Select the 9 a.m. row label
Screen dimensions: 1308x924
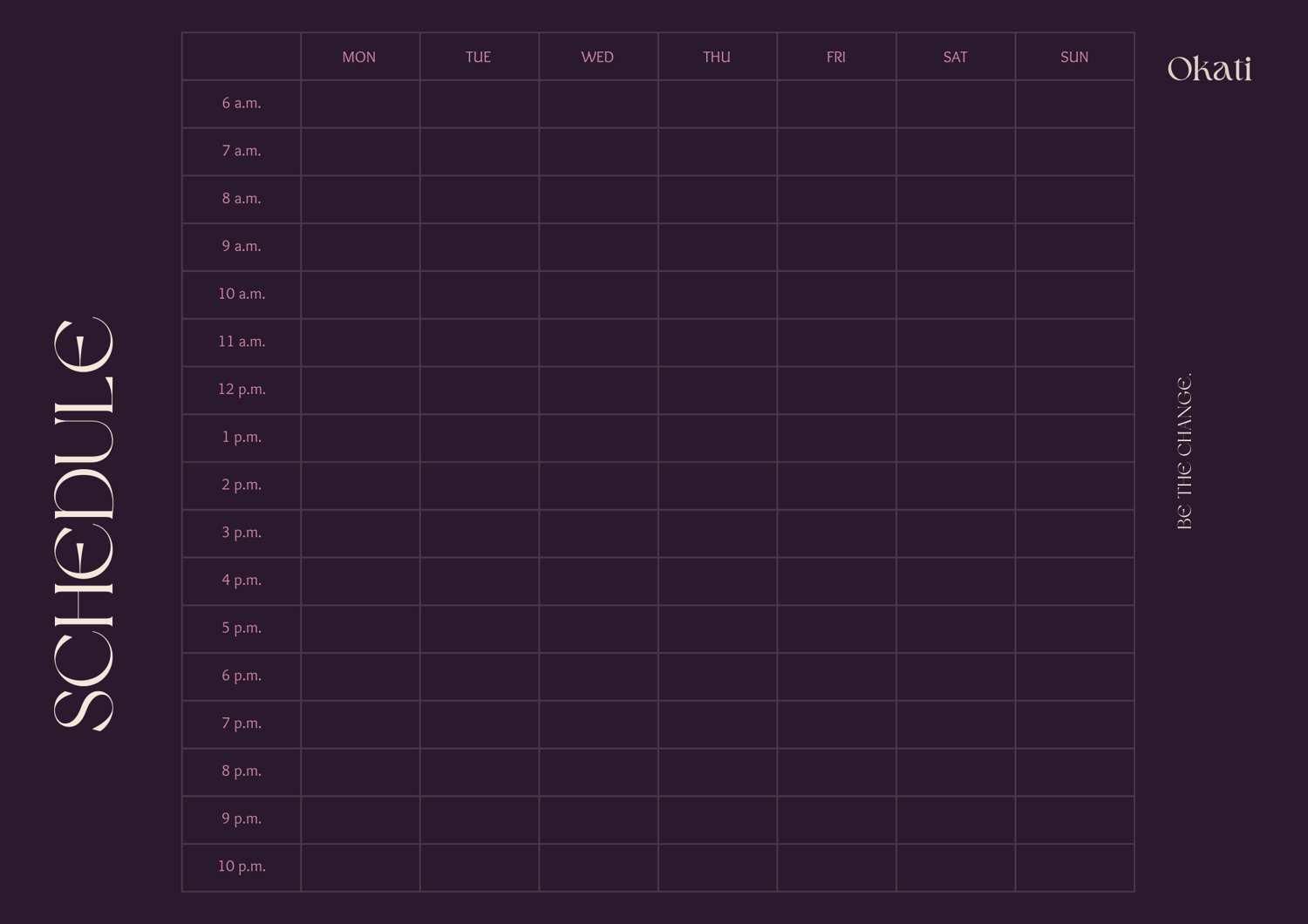[x=242, y=247]
